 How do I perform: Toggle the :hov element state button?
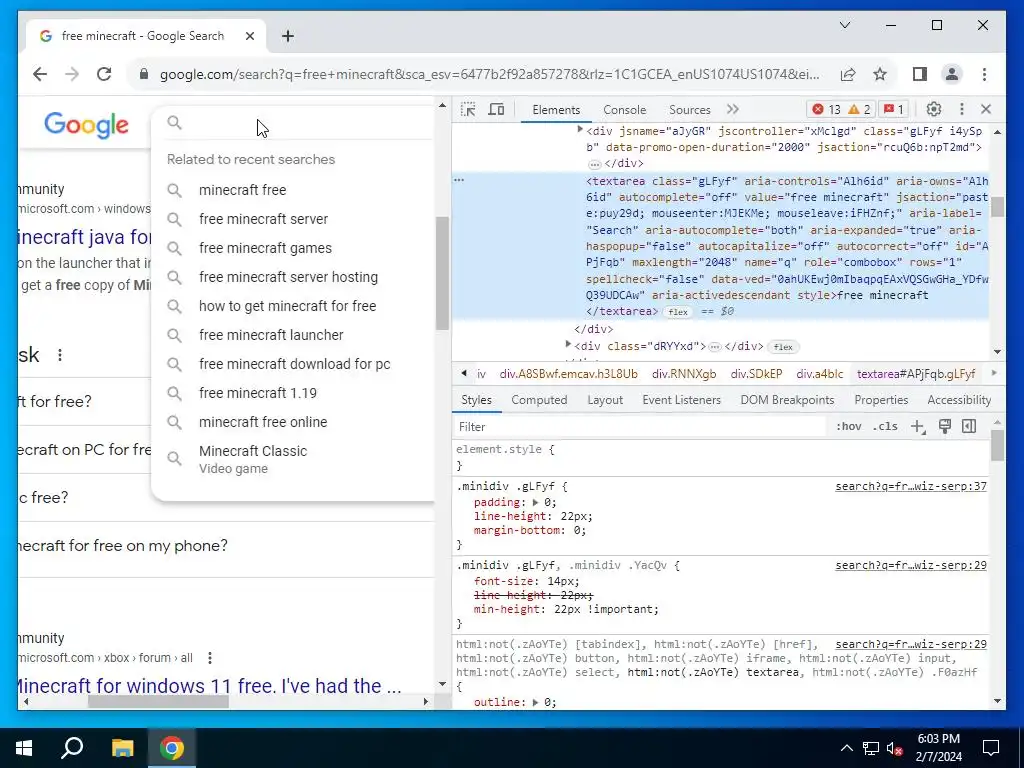[848, 426]
